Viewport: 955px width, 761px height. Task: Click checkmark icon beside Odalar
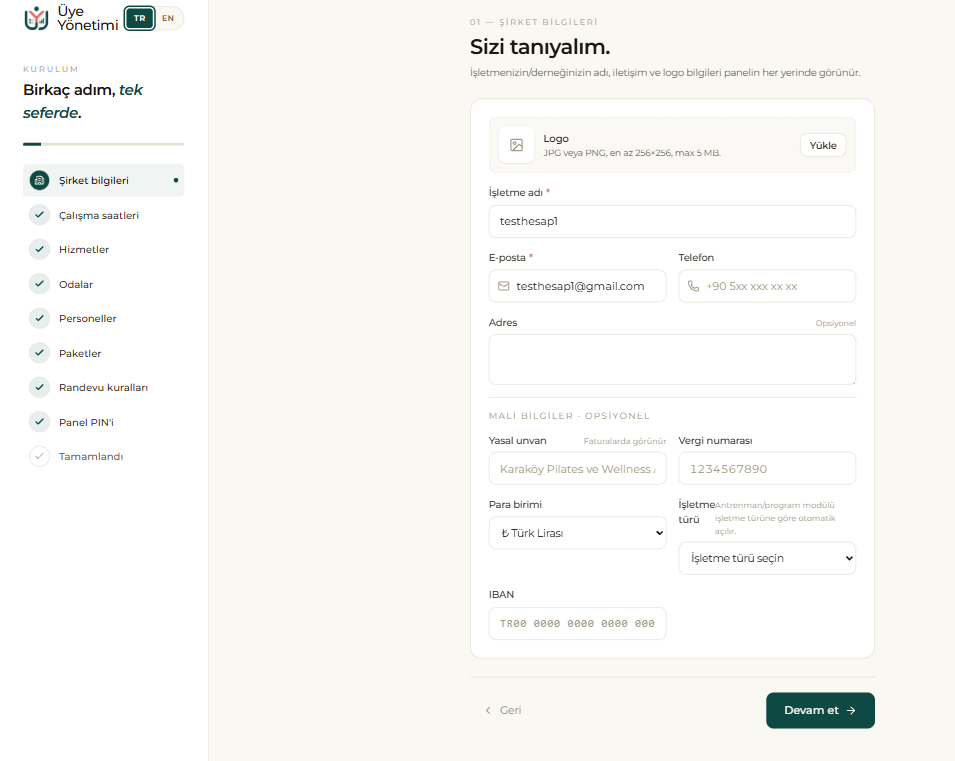point(40,284)
